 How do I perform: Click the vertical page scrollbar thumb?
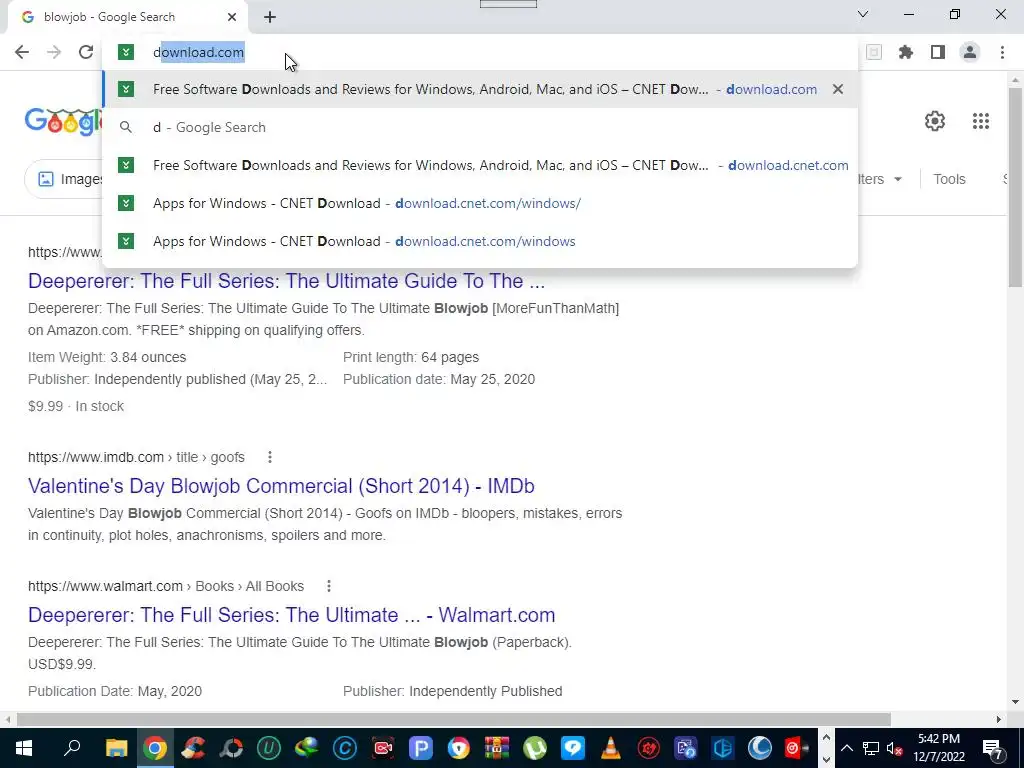(1015, 186)
